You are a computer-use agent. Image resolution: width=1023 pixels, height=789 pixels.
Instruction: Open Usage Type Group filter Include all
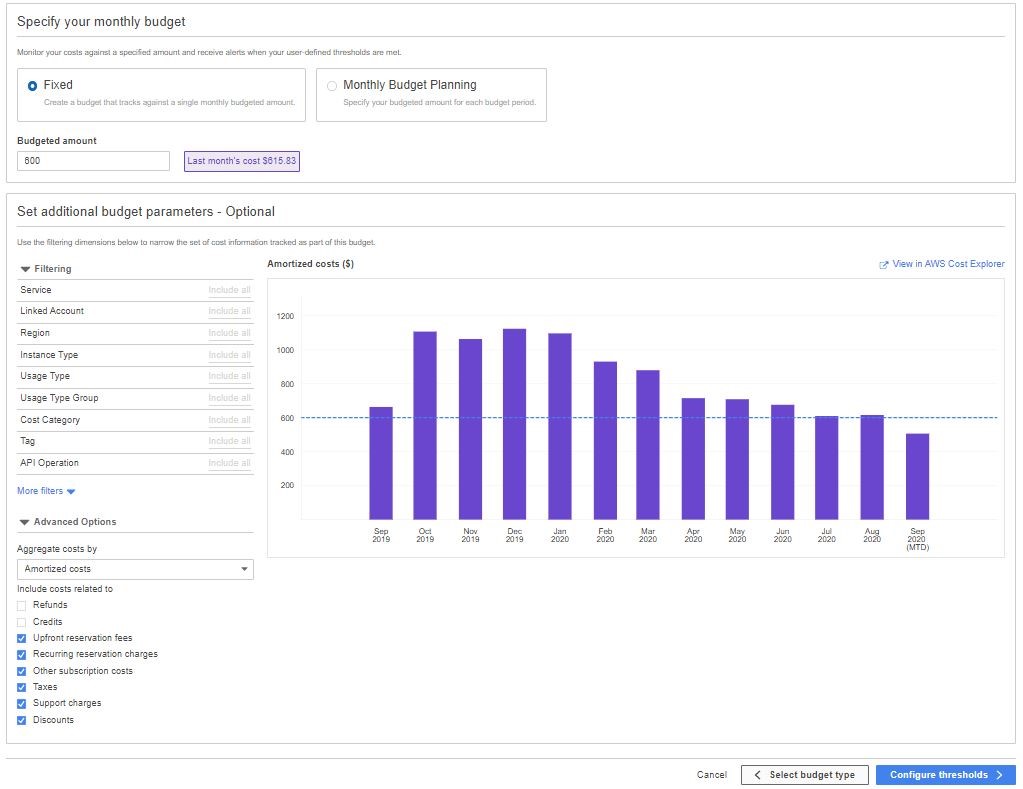[x=229, y=398]
